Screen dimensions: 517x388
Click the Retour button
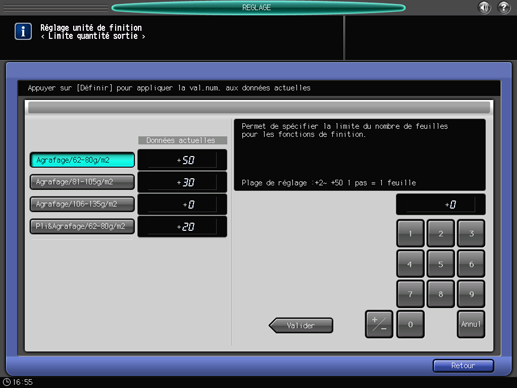pos(463,366)
